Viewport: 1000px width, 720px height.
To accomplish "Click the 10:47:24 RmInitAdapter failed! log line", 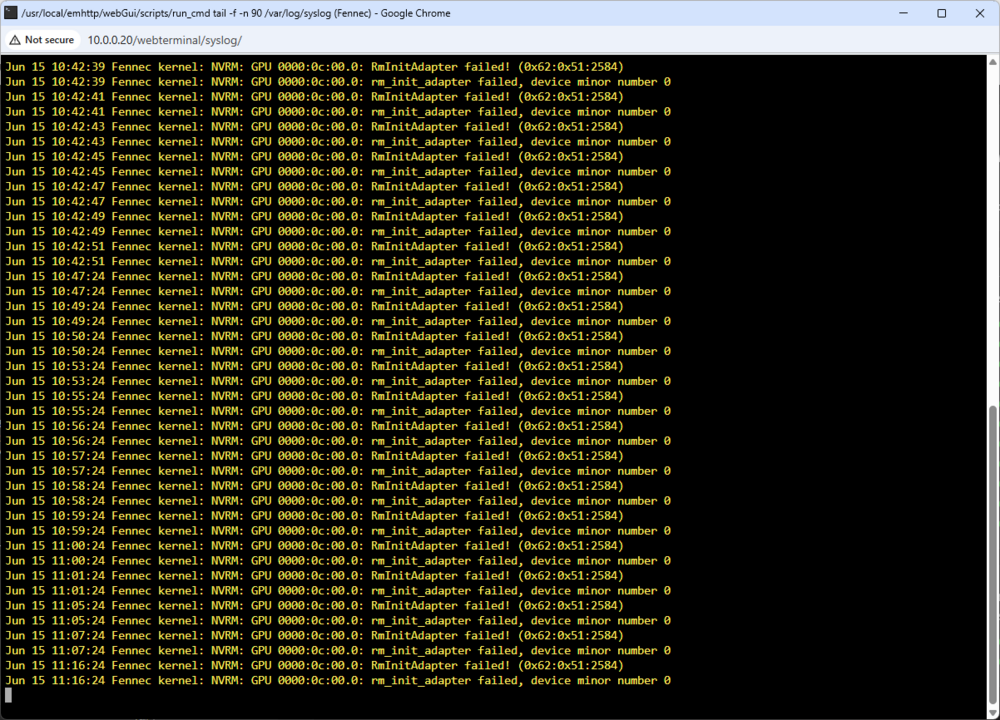I will (314, 276).
